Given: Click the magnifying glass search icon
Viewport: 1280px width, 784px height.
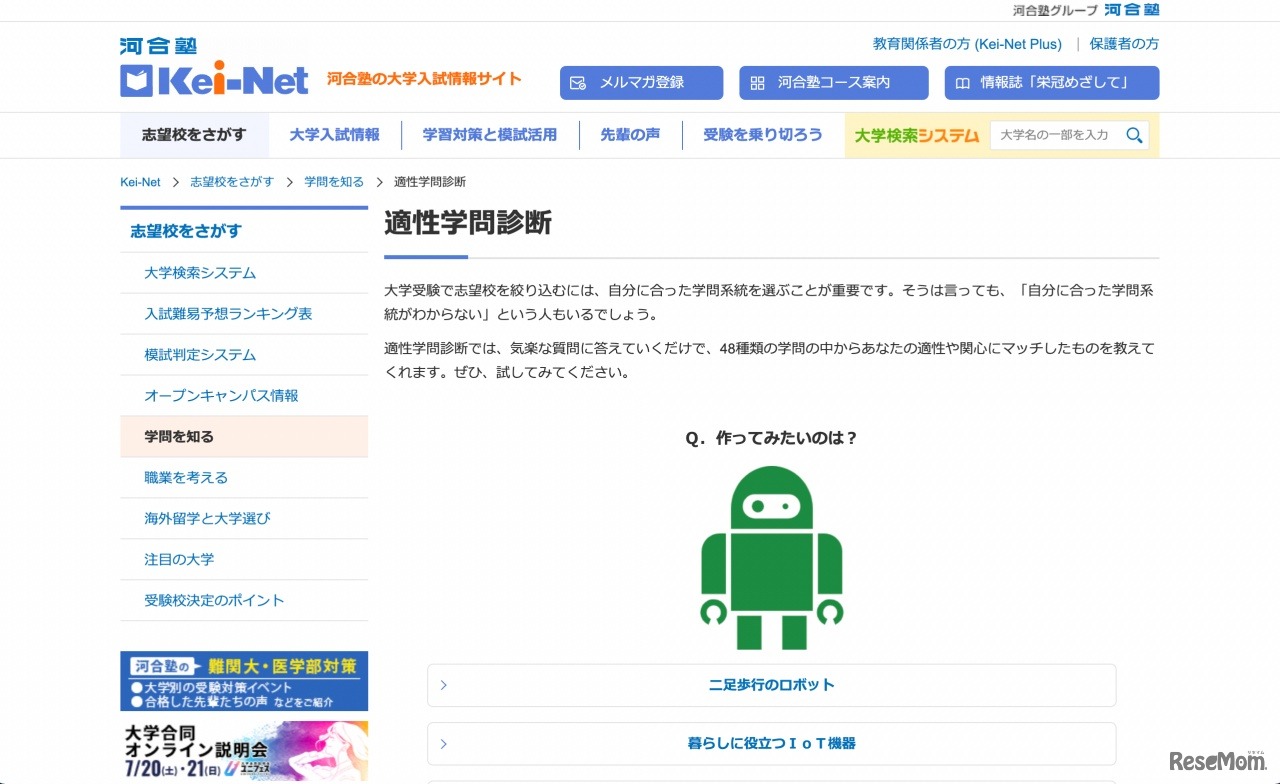Looking at the screenshot, I should point(1134,135).
